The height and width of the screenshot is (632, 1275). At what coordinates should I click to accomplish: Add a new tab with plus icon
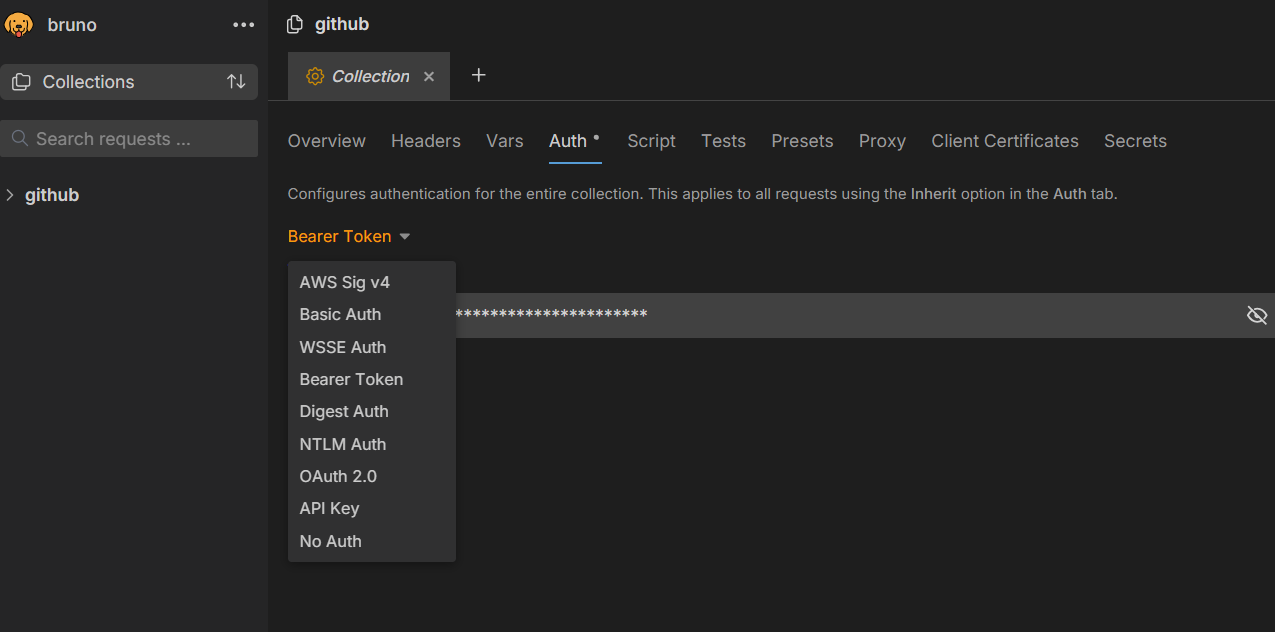pos(479,75)
